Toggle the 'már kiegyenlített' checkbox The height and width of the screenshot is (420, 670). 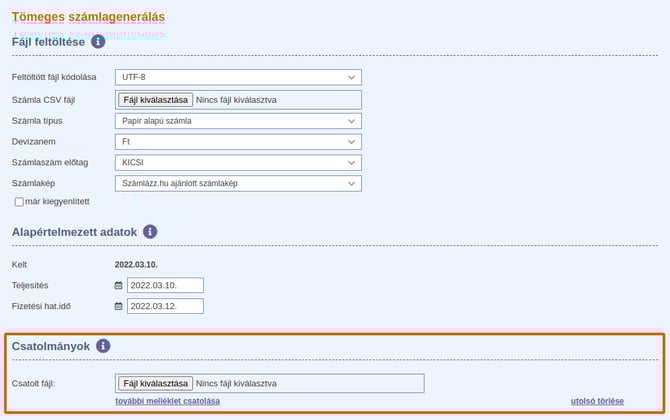[x=19, y=201]
